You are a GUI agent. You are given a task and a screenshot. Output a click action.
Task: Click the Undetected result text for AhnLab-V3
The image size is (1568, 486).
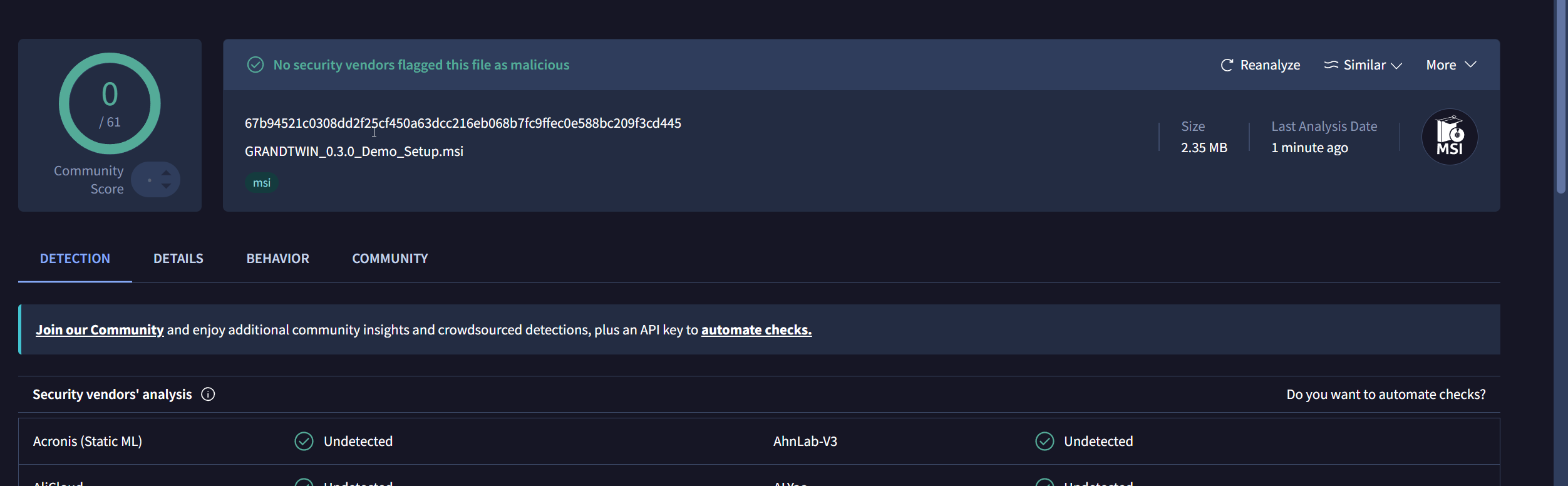1098,442
